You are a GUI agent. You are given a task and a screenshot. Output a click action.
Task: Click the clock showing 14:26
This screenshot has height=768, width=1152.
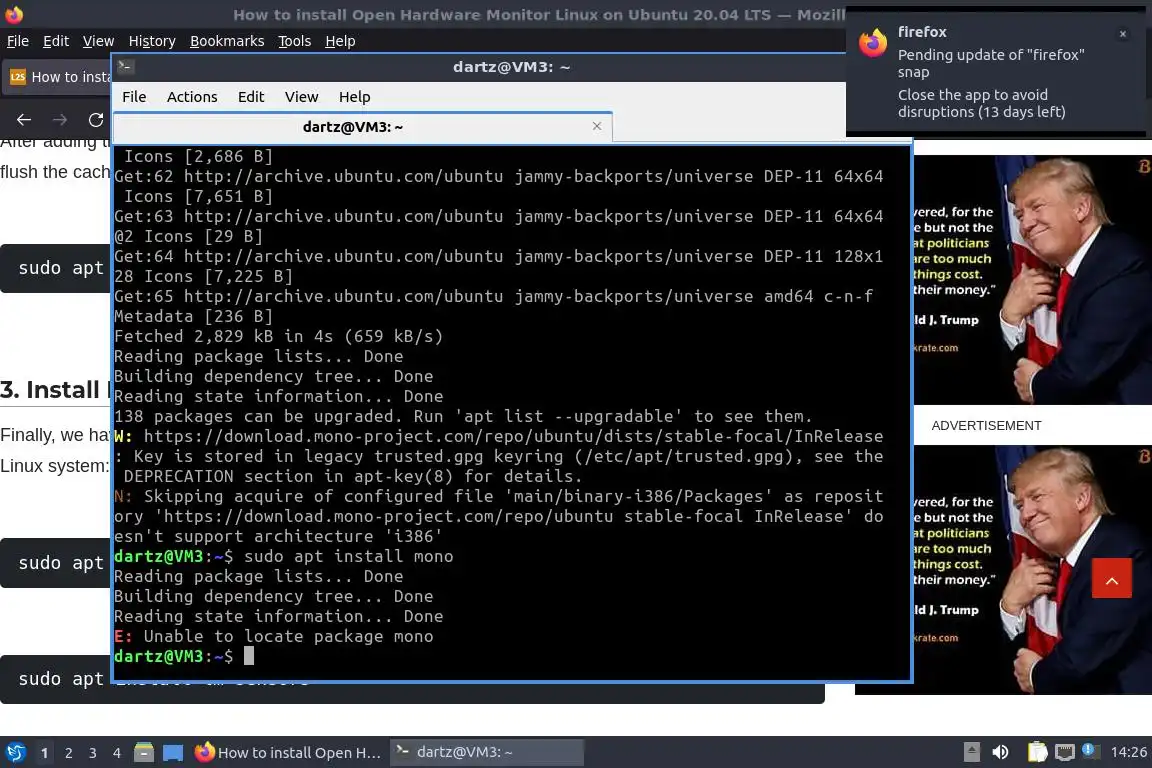(x=1128, y=752)
